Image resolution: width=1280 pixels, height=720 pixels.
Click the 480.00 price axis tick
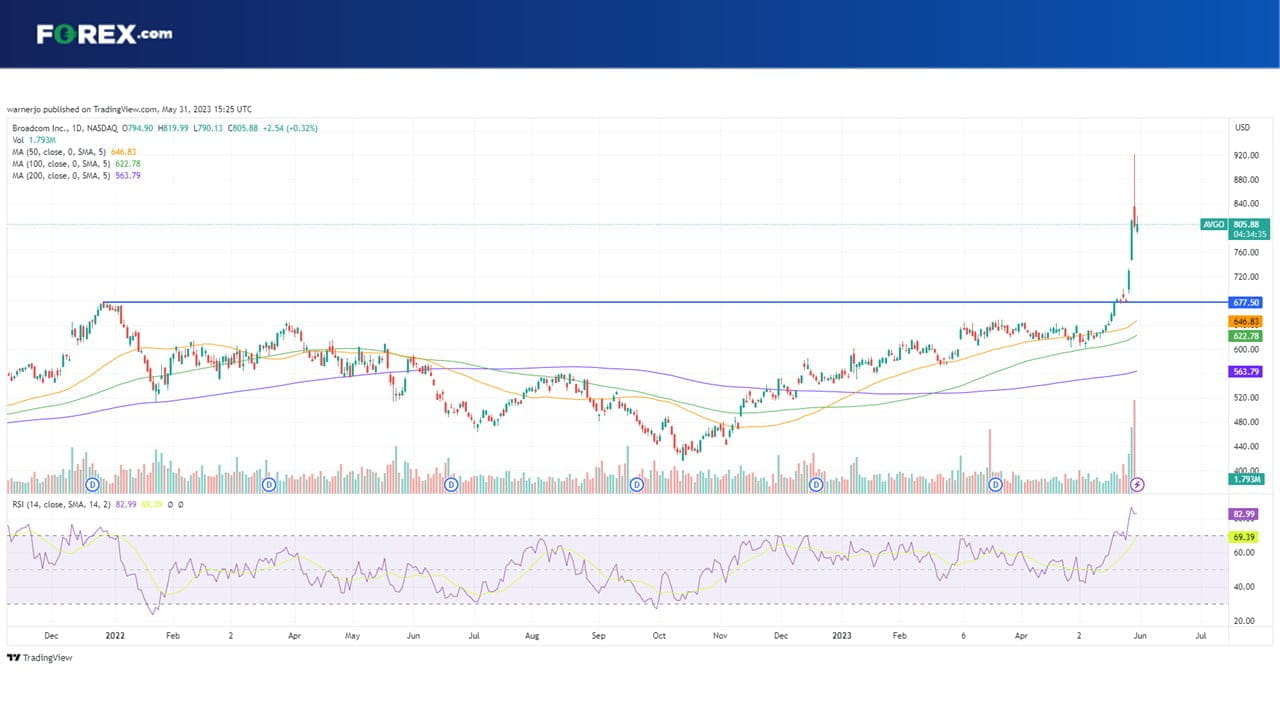coord(1246,422)
